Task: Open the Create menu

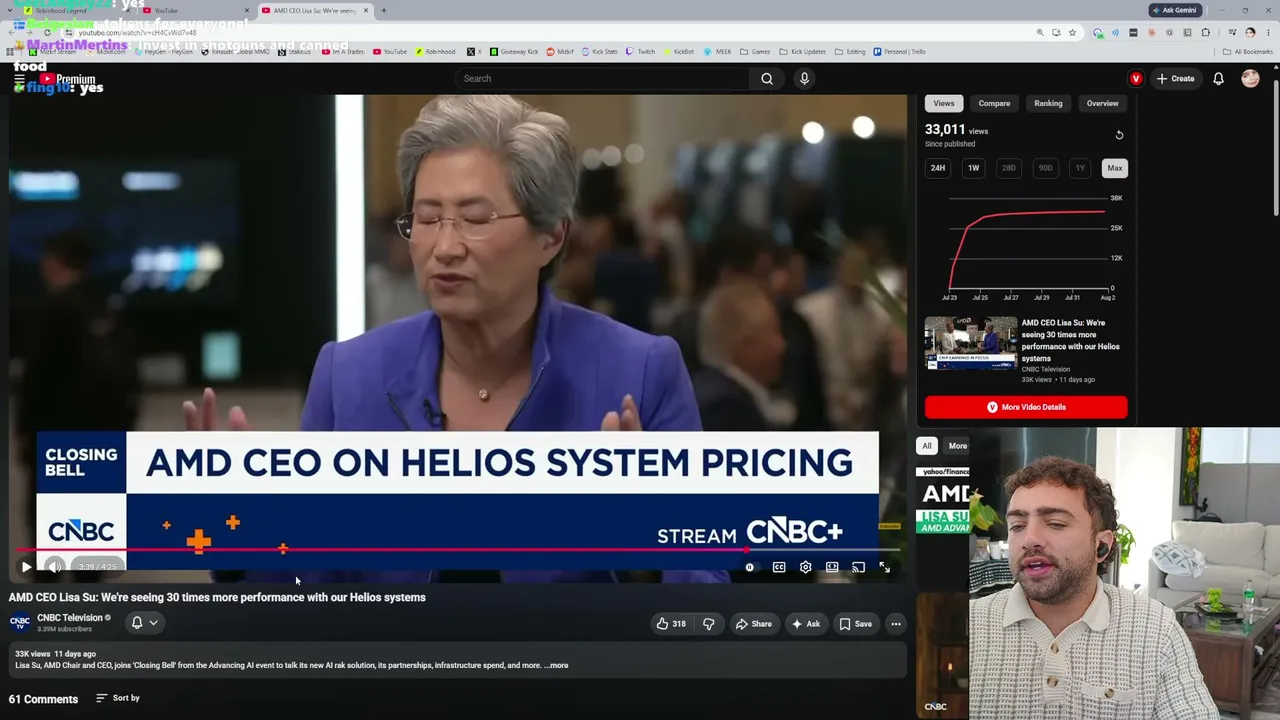Action: point(1175,79)
